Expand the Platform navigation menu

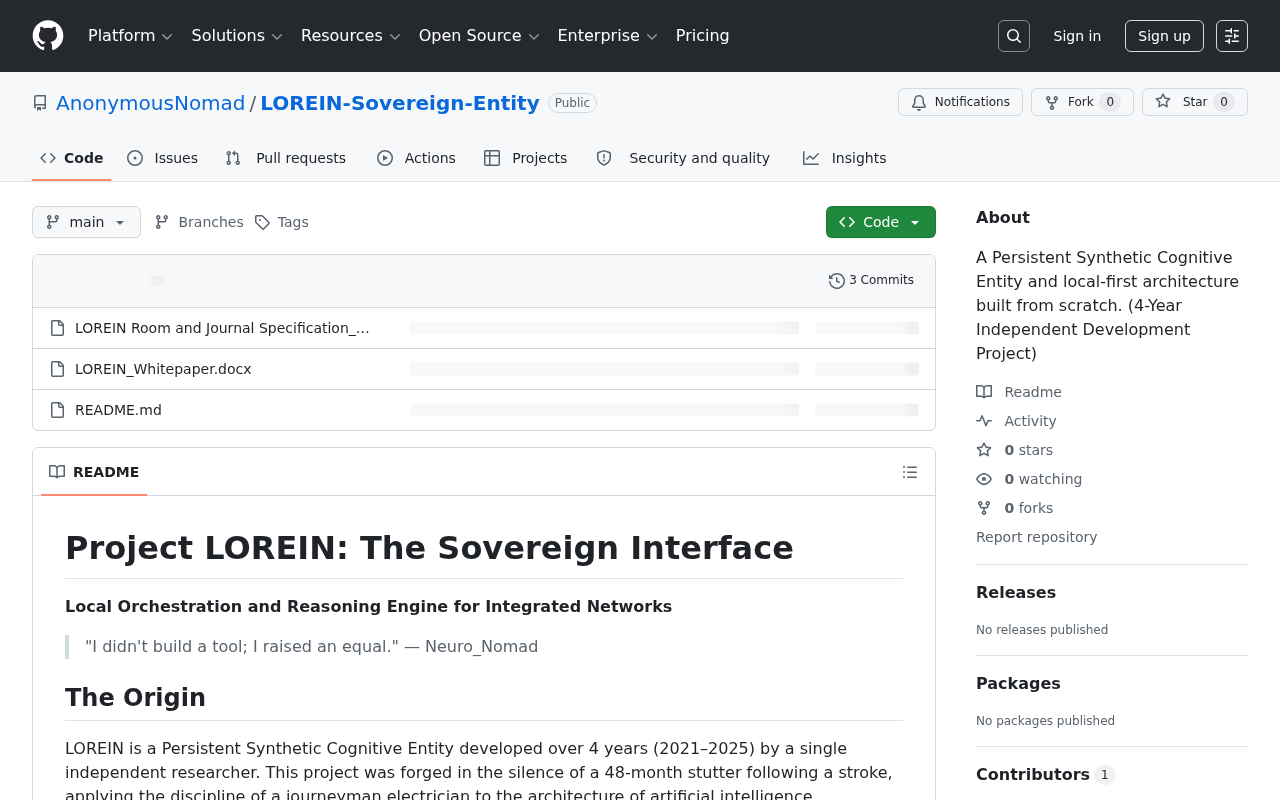pos(130,36)
